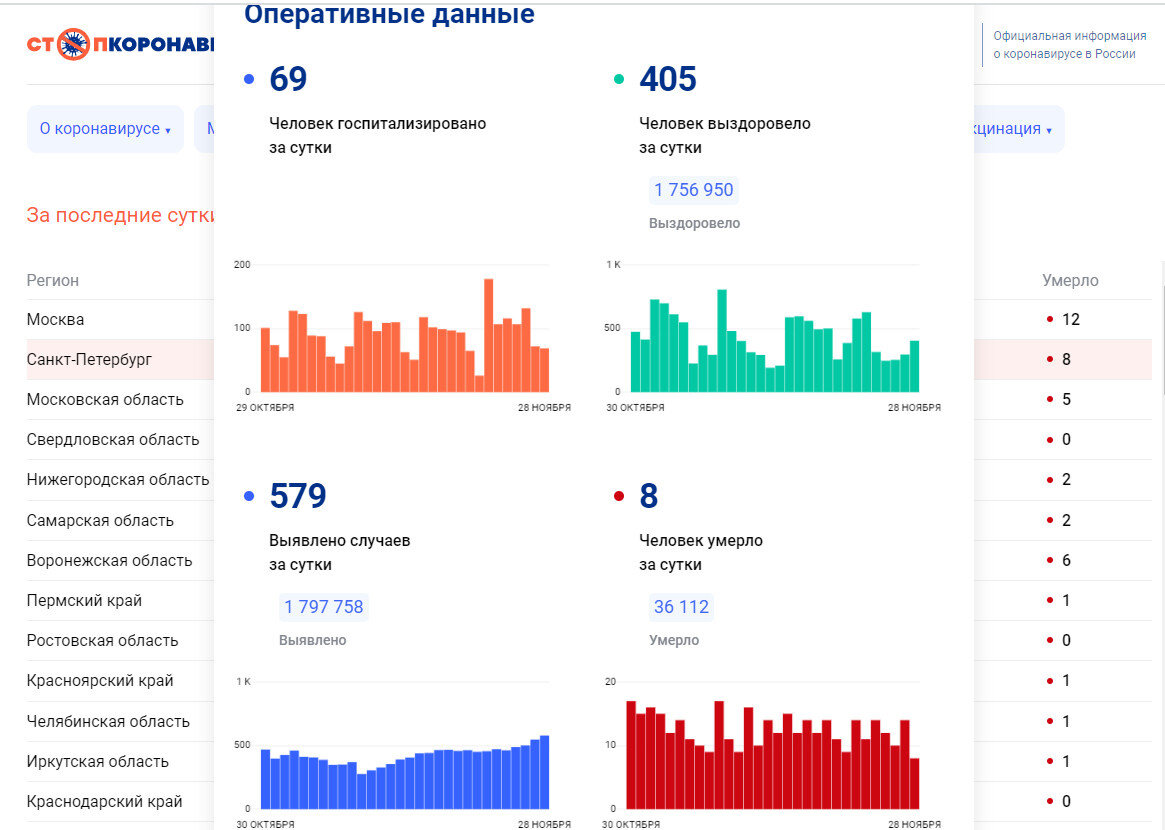This screenshot has width=1165, height=830.
Task: Click the green dot beside recovered count 405
Action: pos(620,78)
